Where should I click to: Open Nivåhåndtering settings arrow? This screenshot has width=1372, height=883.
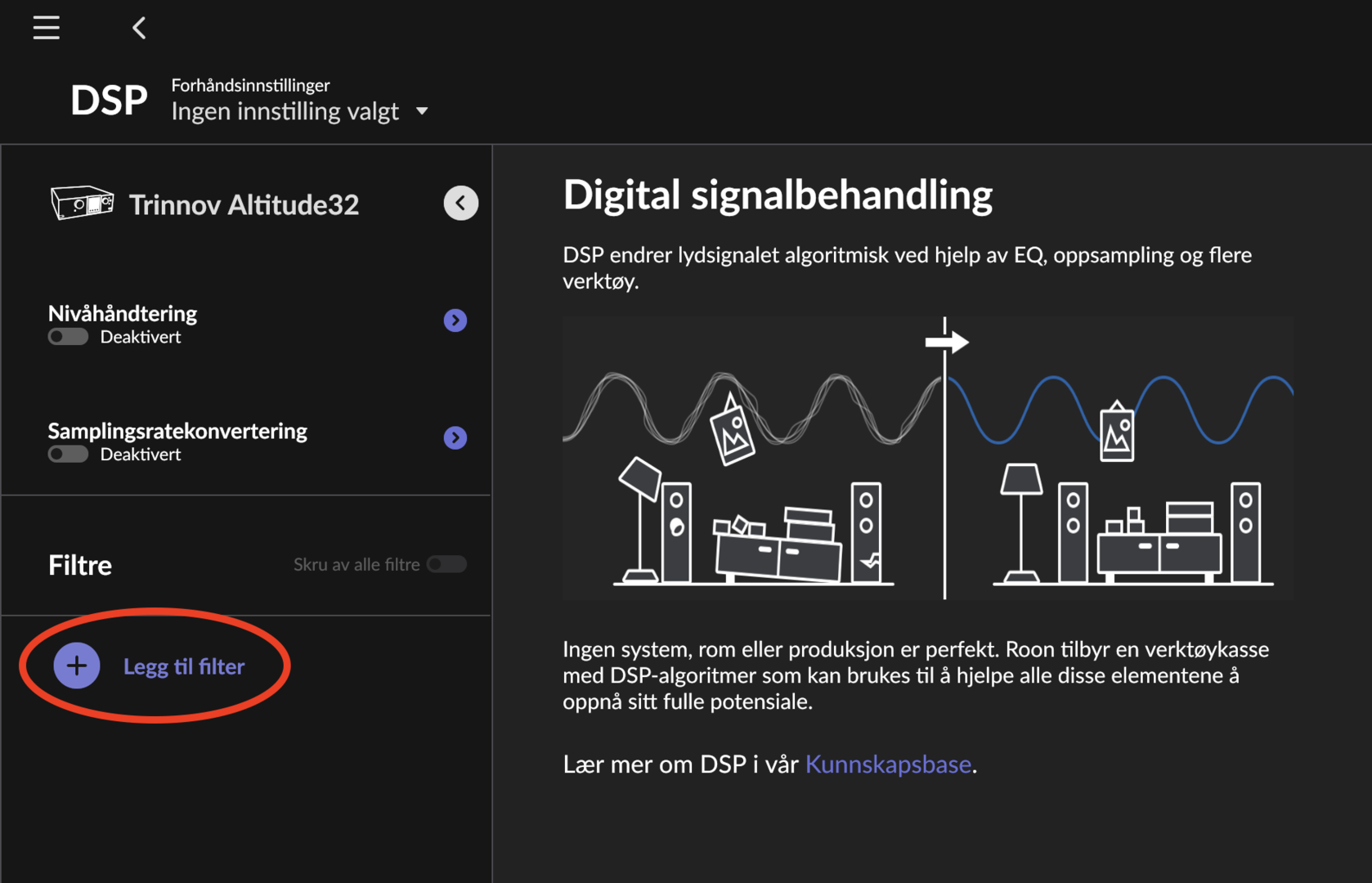(455, 320)
